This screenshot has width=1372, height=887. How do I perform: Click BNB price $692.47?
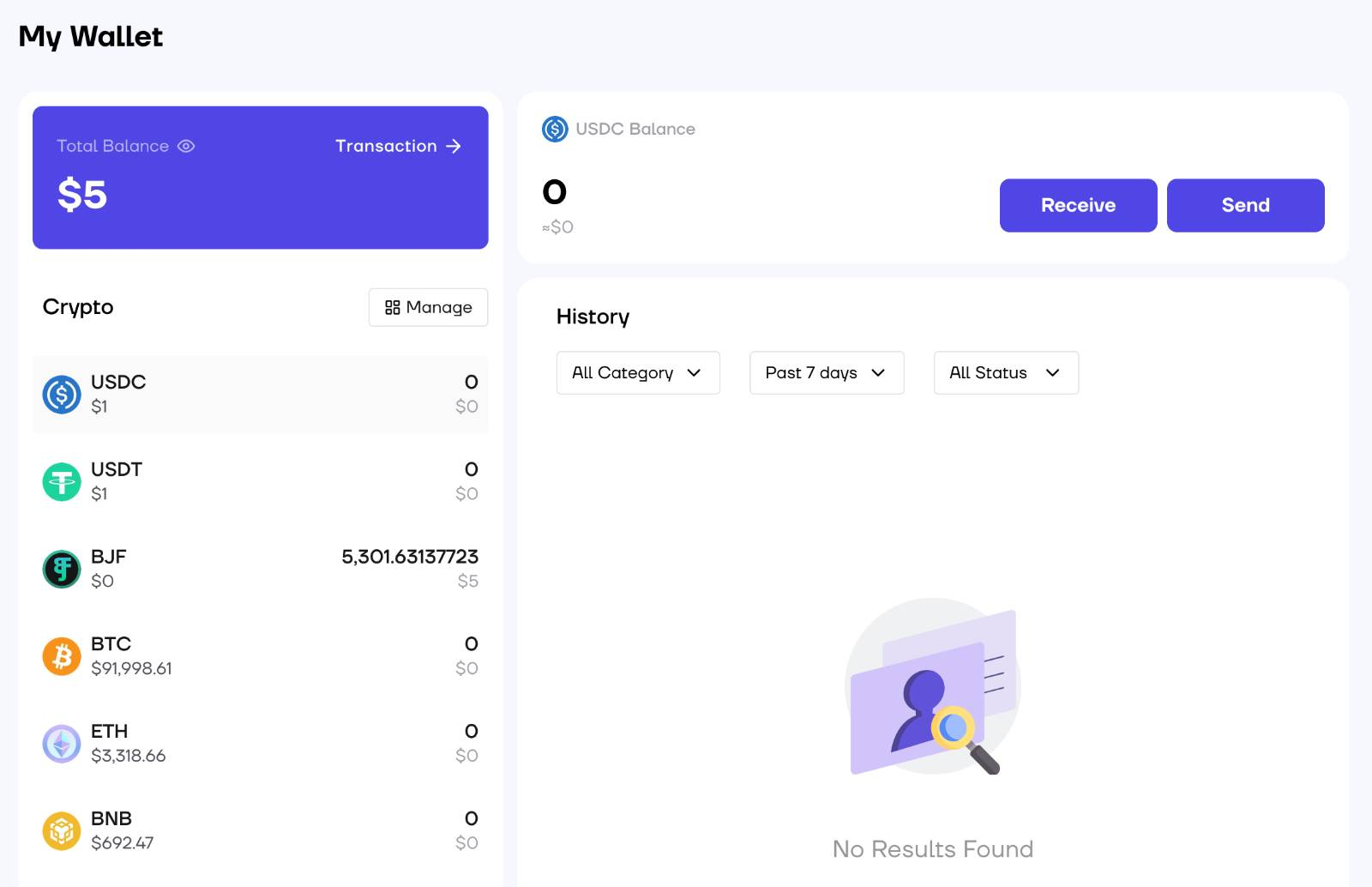coord(123,843)
